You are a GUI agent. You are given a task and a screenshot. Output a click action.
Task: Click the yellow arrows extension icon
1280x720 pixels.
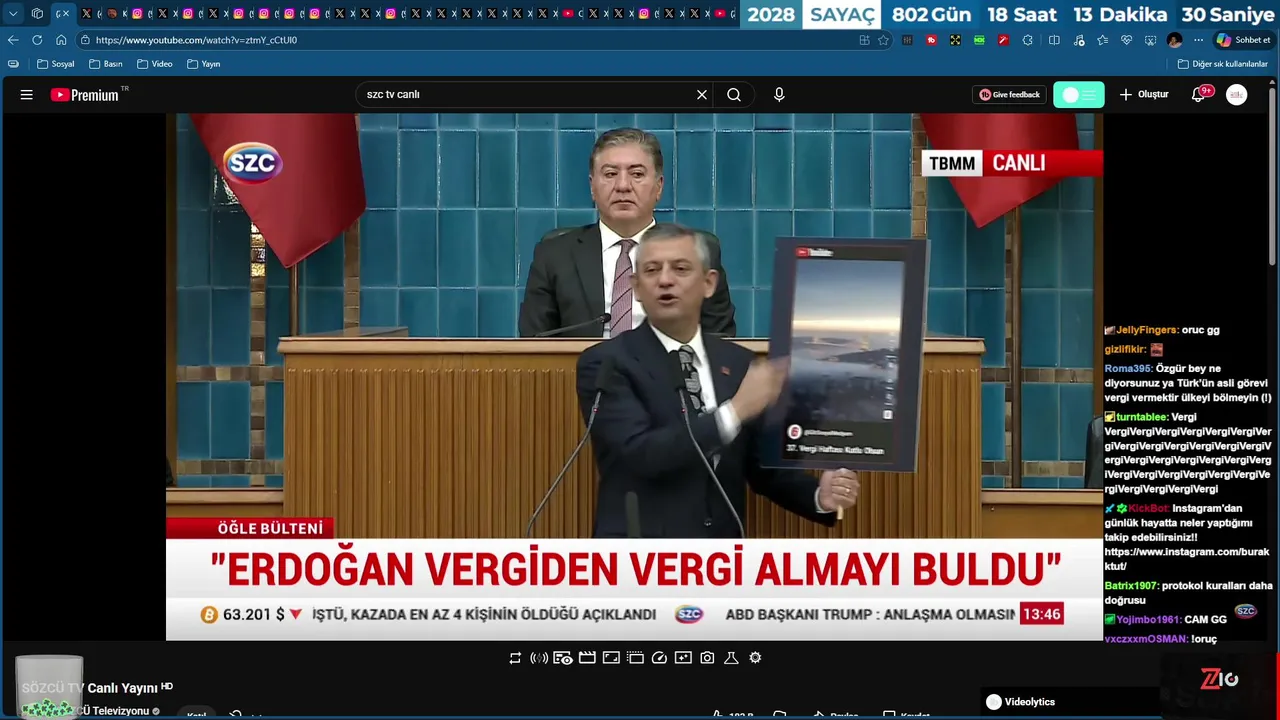point(955,40)
